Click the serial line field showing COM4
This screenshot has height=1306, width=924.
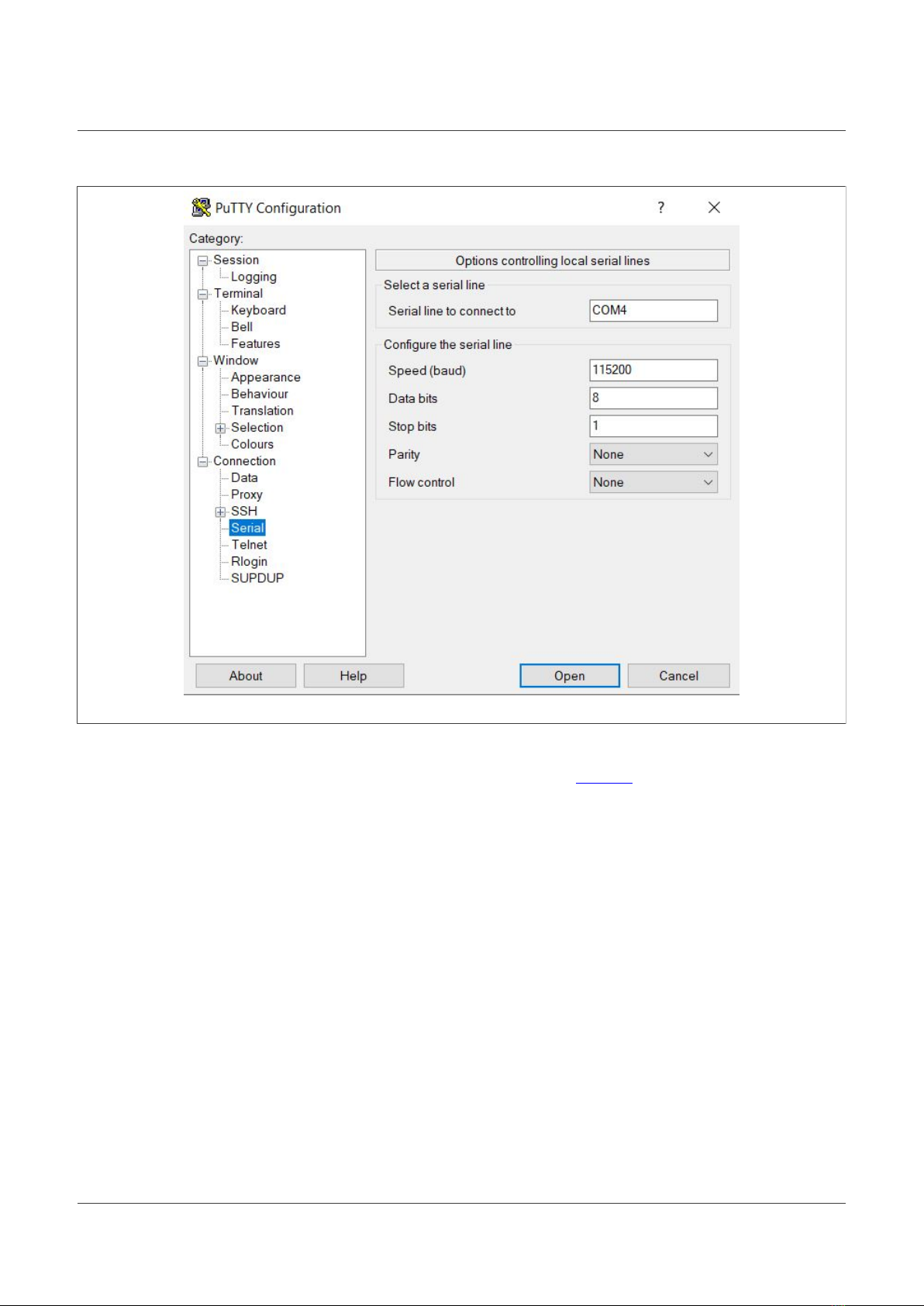653,310
